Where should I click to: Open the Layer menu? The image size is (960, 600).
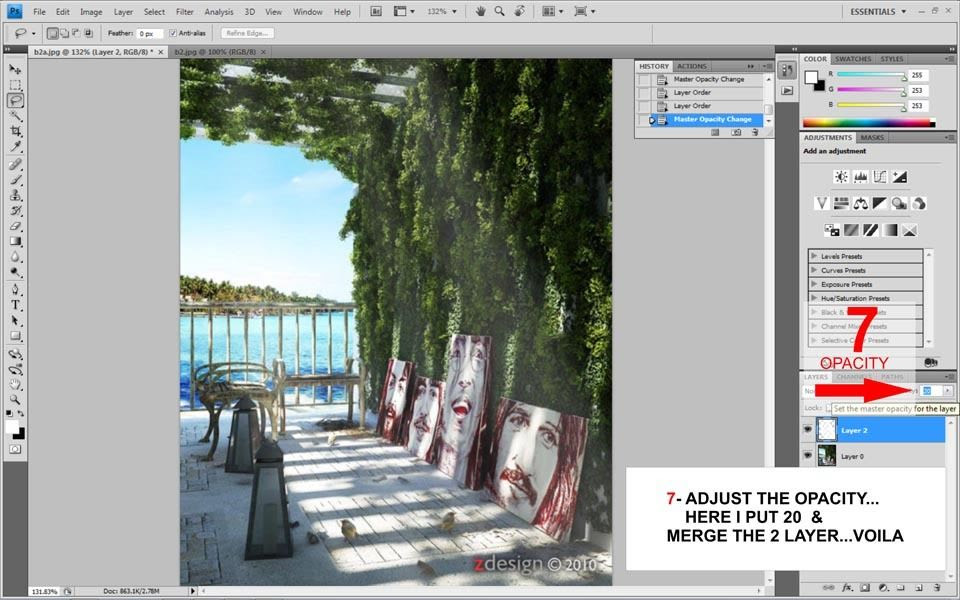click(123, 12)
